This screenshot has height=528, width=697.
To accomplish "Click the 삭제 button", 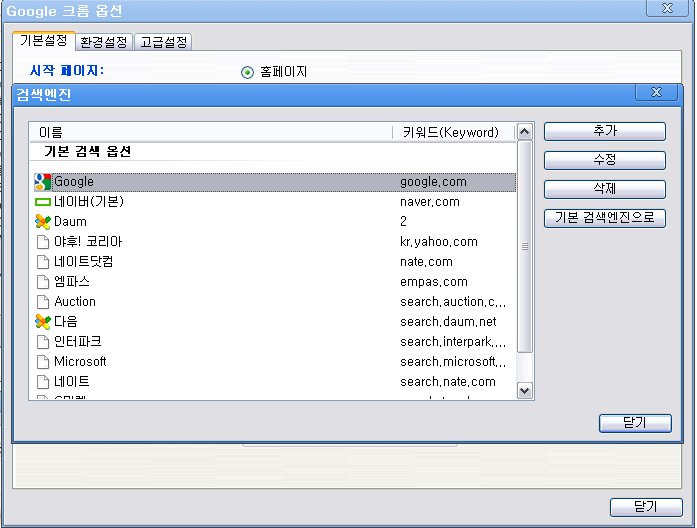I will pyautogui.click(x=605, y=189).
